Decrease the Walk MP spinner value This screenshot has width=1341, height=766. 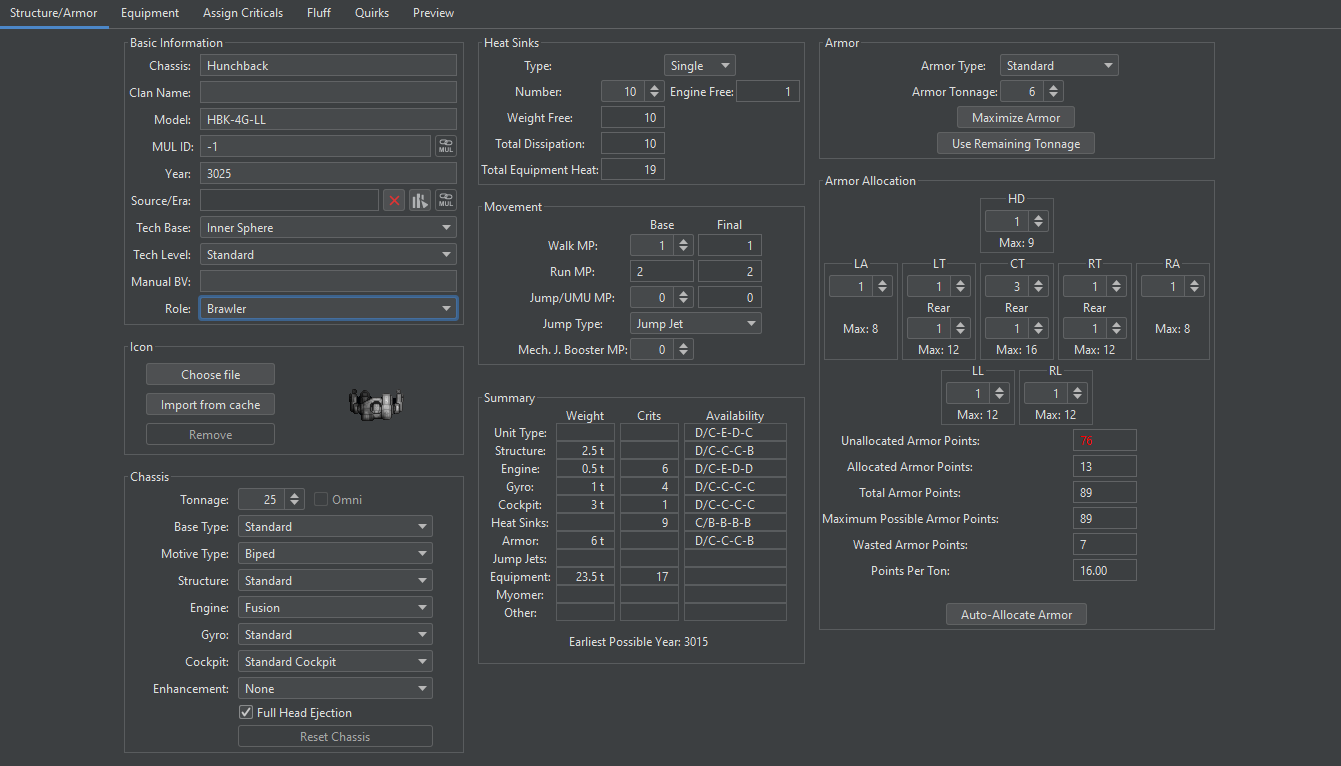coord(684,250)
